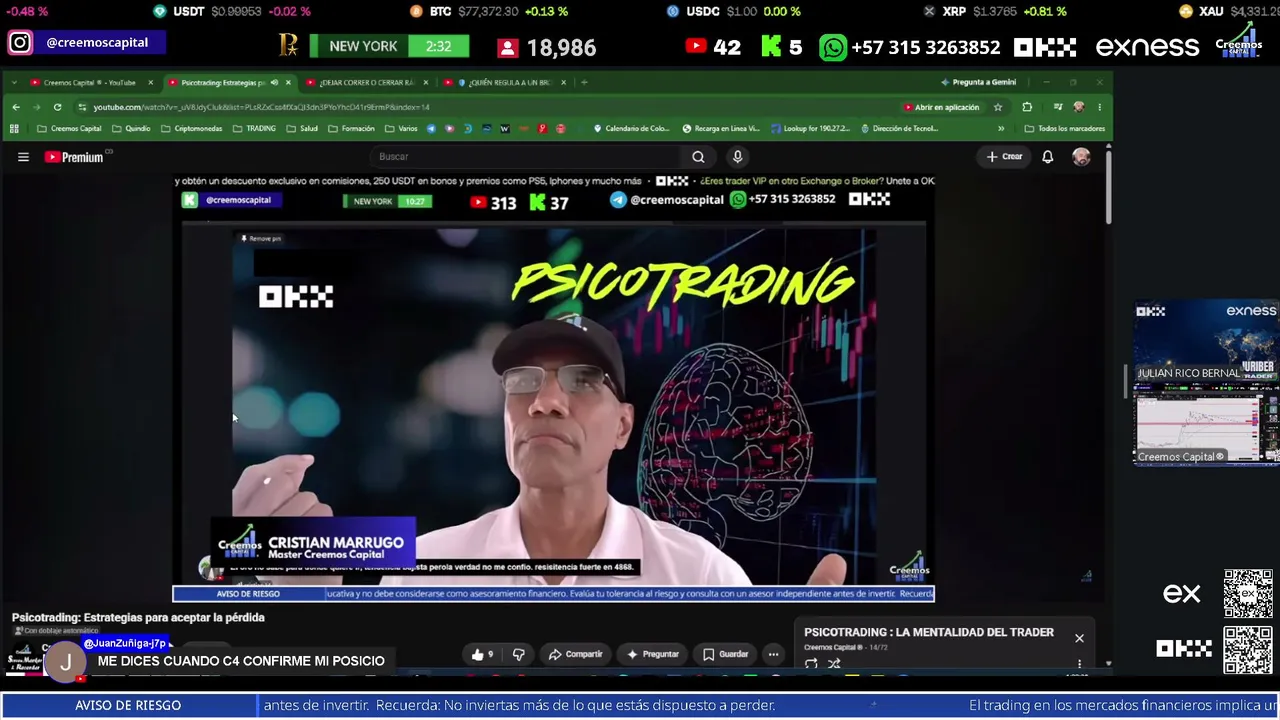Viewport: 1280px width, 720px height.
Task: Dislike the Psicotrading video
Action: pos(518,654)
